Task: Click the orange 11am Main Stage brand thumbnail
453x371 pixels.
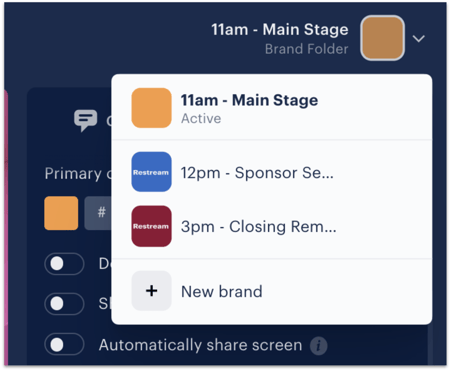Action: pos(152,108)
